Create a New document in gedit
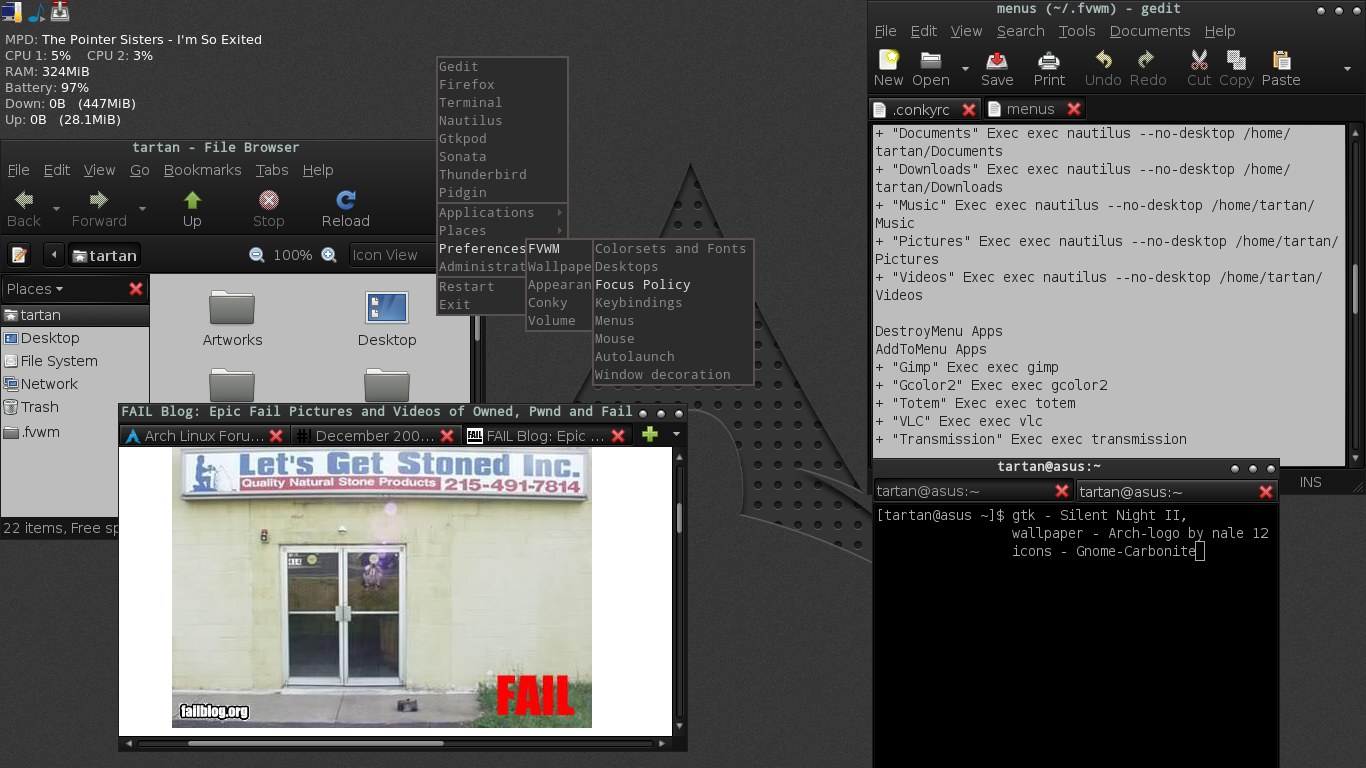Viewport: 1366px width, 768px height. click(888, 69)
